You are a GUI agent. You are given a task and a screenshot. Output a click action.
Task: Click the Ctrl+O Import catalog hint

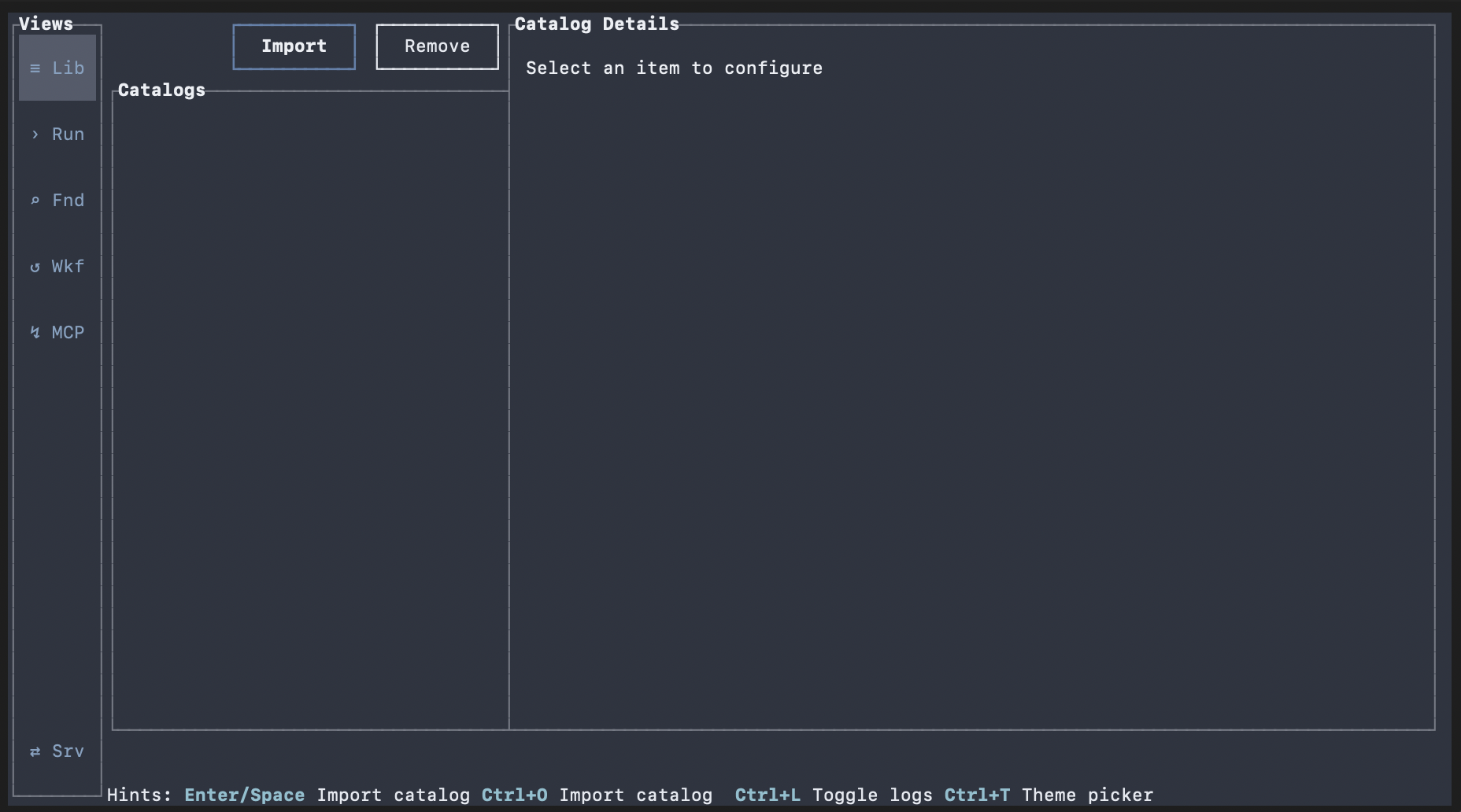(597, 795)
